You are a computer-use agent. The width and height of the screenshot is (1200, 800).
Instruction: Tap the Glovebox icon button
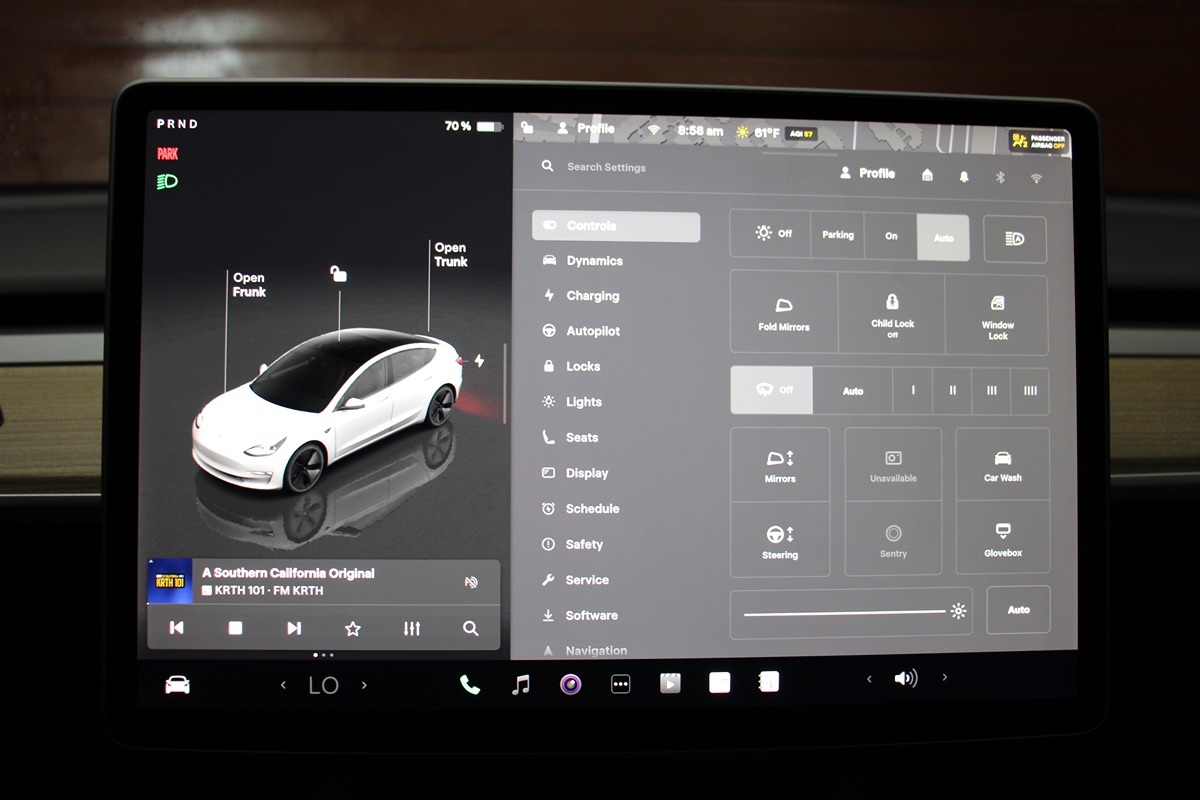click(x=1002, y=539)
